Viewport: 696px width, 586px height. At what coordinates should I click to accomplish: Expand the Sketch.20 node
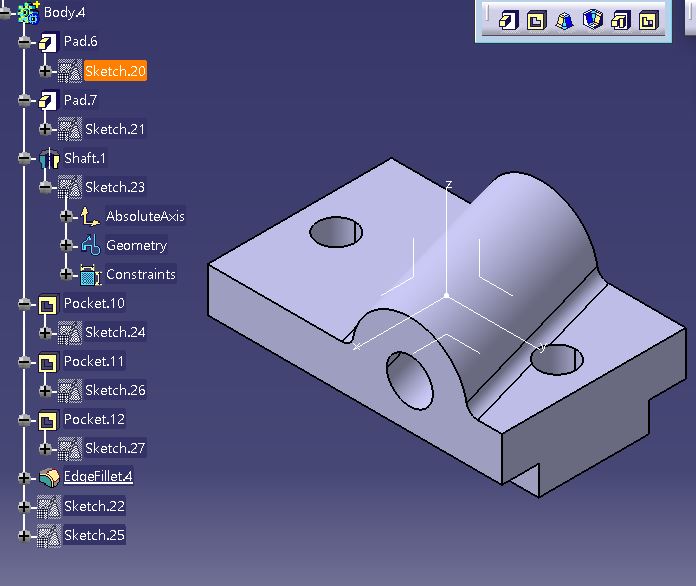pos(45,71)
